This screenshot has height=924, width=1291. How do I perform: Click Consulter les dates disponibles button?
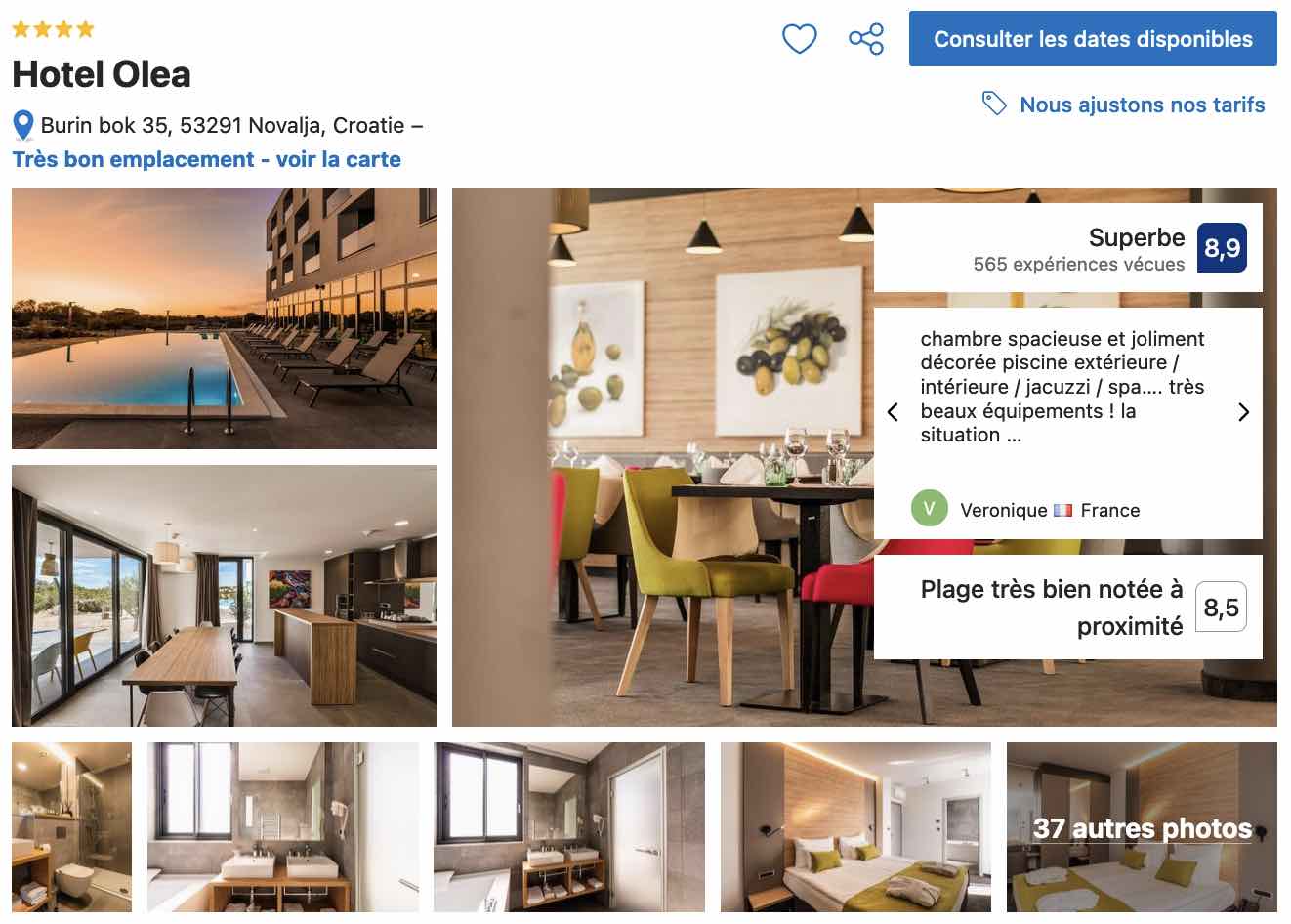[x=1093, y=39]
